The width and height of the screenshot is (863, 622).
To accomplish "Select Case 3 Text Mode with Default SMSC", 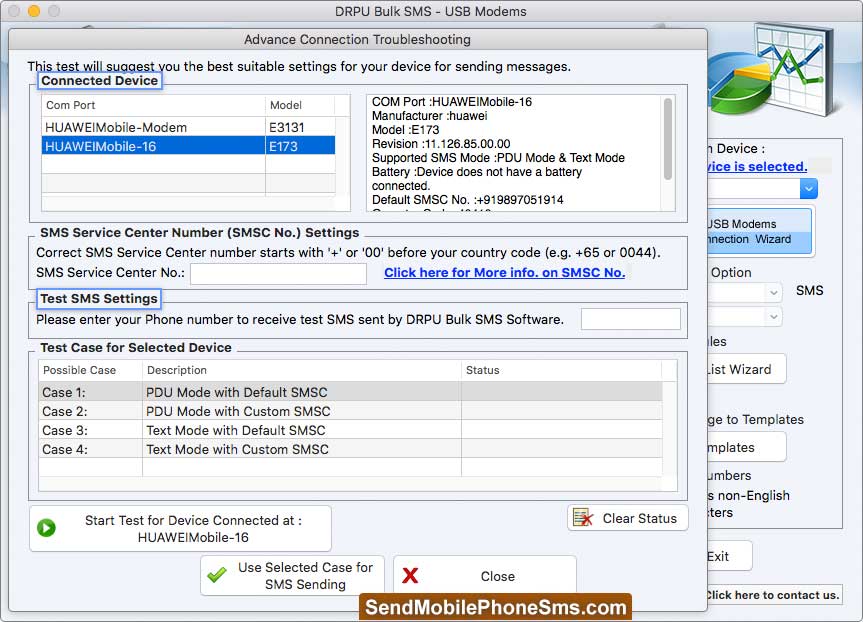I will pyautogui.click(x=350, y=430).
